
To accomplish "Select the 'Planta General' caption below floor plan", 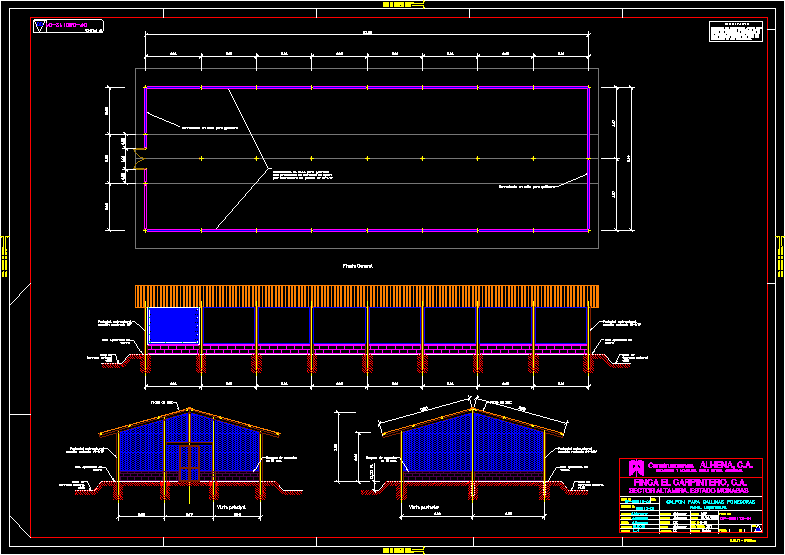I will coord(357,267).
